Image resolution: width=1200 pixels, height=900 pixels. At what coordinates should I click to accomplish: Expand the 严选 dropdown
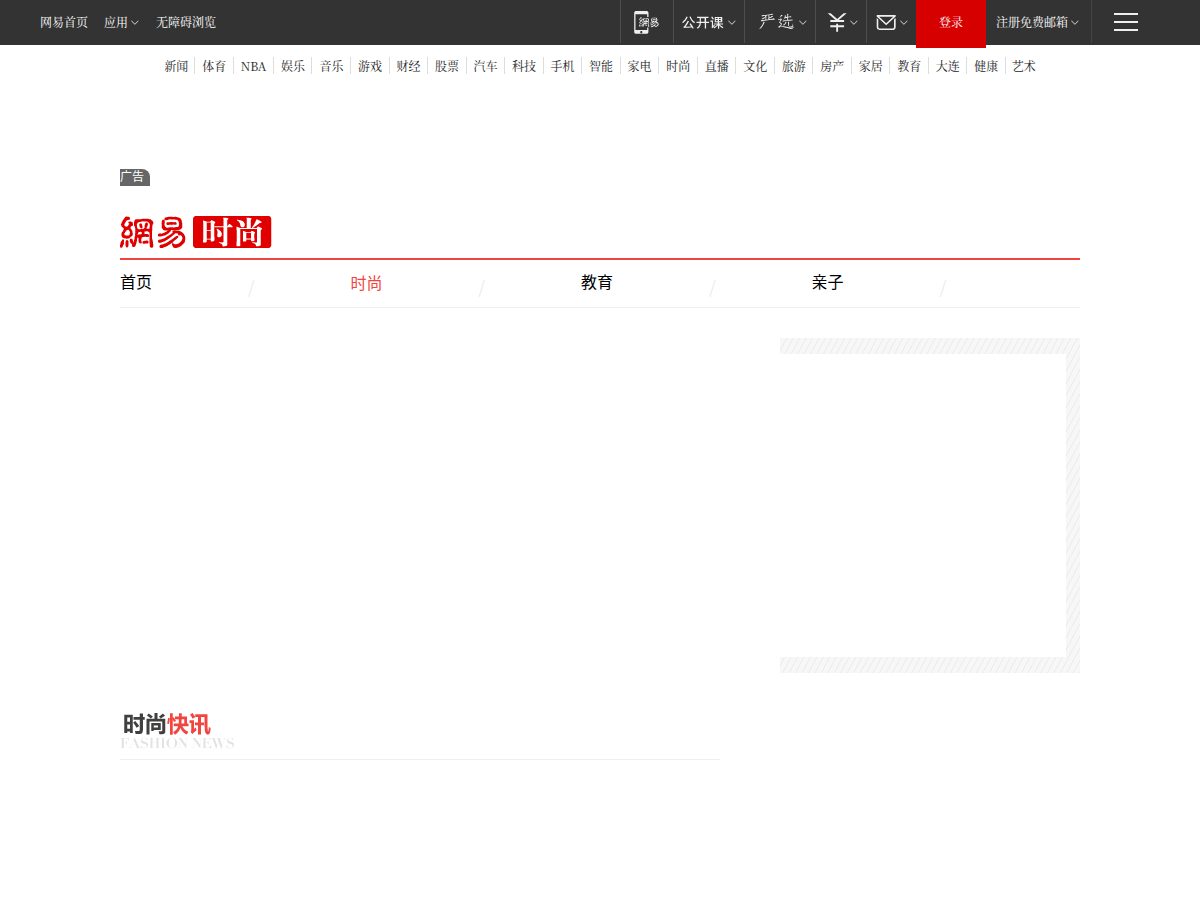pos(783,22)
